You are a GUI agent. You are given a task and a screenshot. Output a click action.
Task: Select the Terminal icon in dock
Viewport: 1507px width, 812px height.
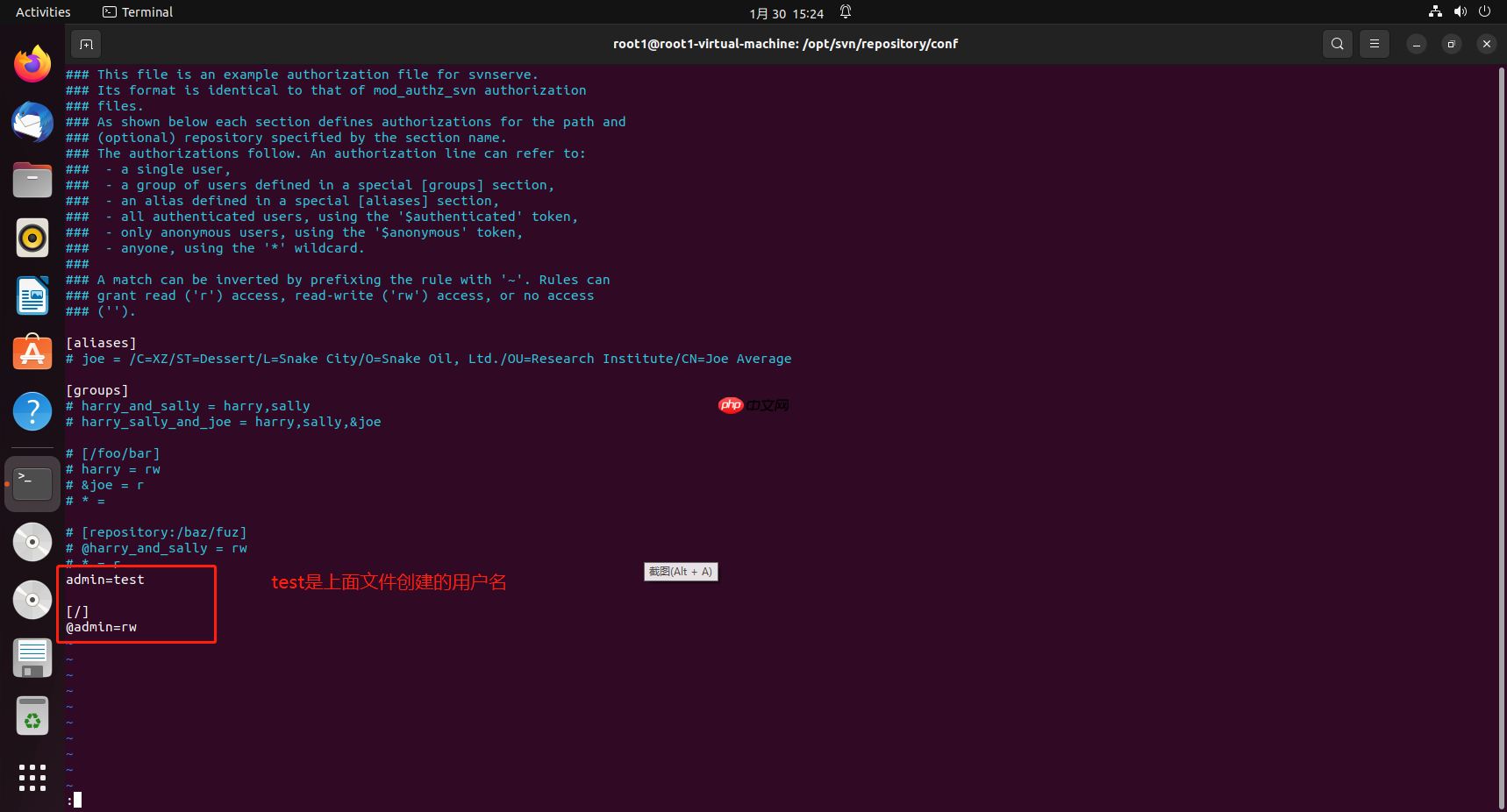click(x=32, y=483)
